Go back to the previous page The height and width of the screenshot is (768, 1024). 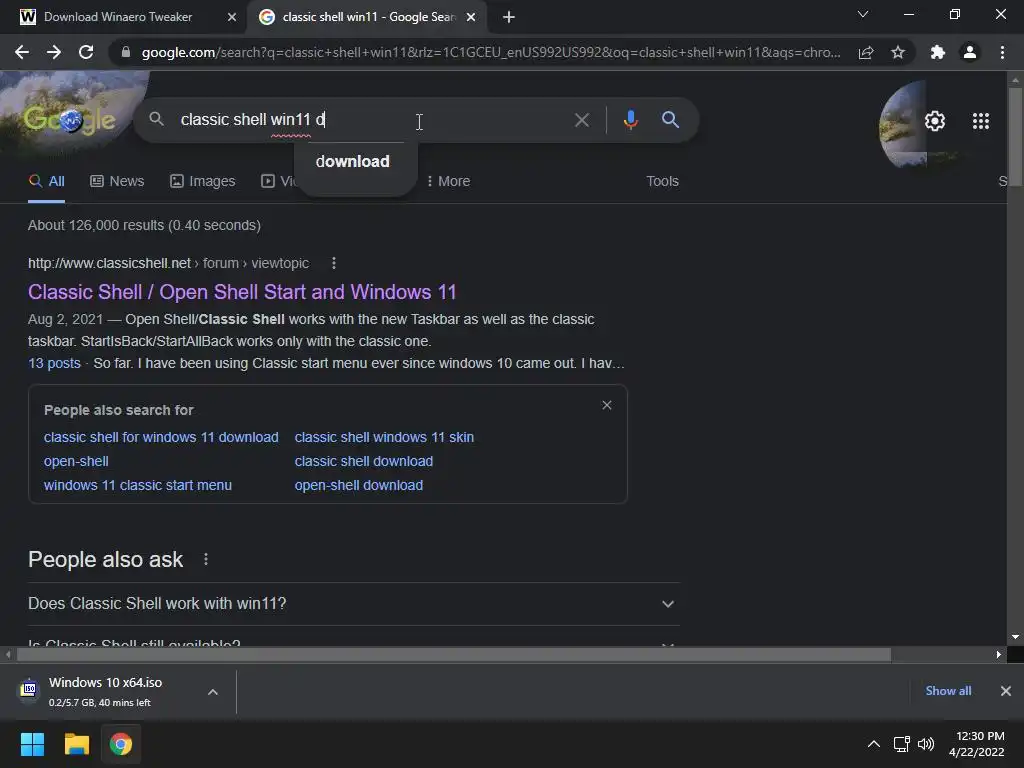(22, 52)
